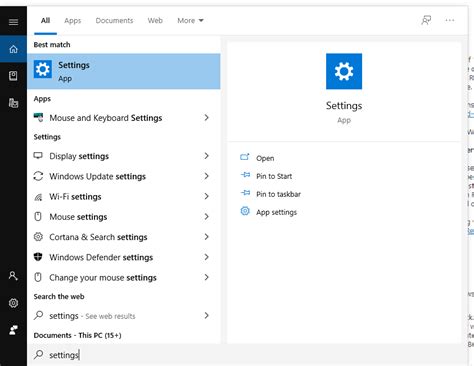The height and width of the screenshot is (366, 474).
Task: Open App settings action
Action: coord(277,212)
